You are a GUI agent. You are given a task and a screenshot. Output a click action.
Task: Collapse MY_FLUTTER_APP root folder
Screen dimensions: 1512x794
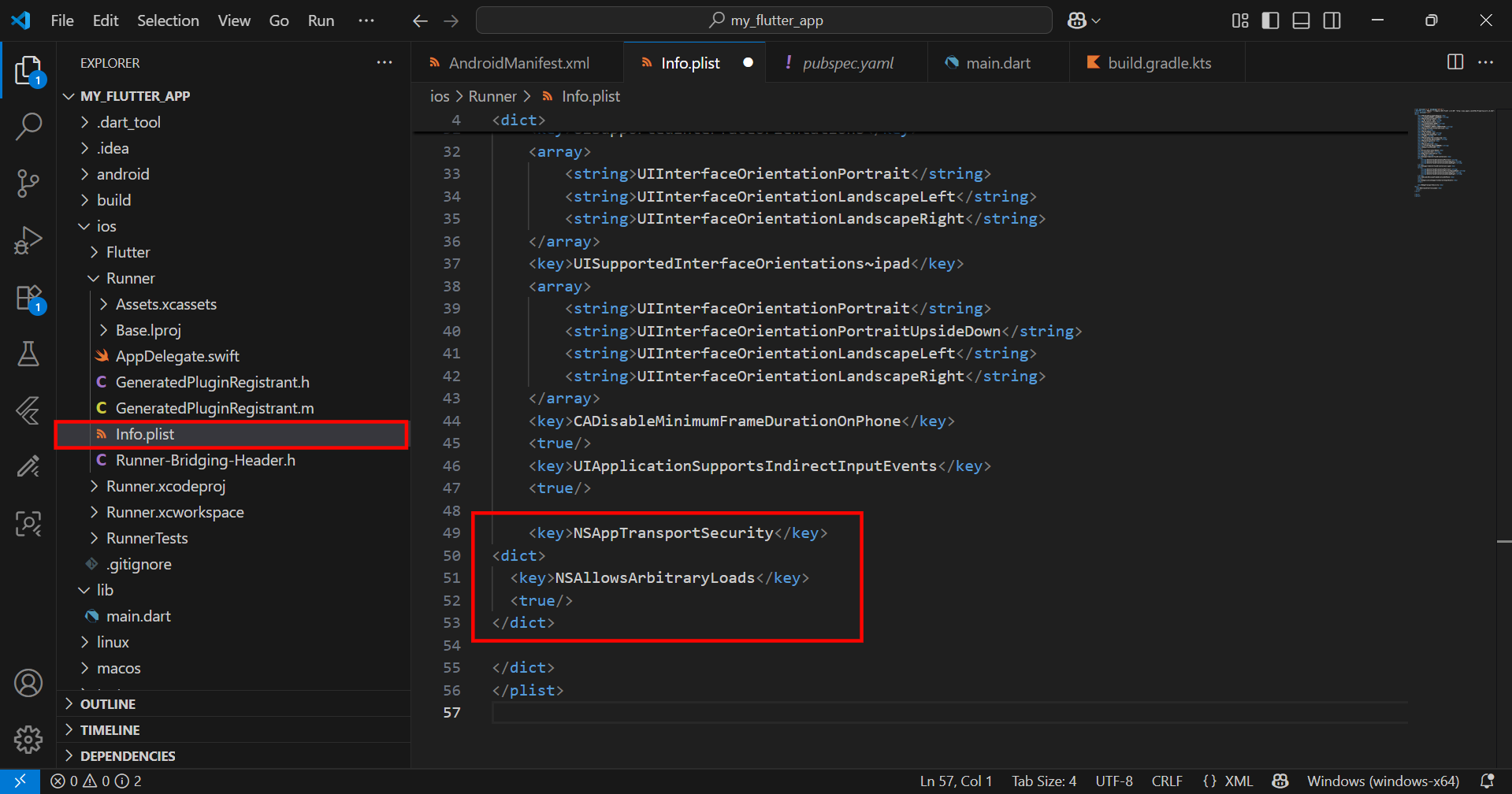tap(233, 96)
